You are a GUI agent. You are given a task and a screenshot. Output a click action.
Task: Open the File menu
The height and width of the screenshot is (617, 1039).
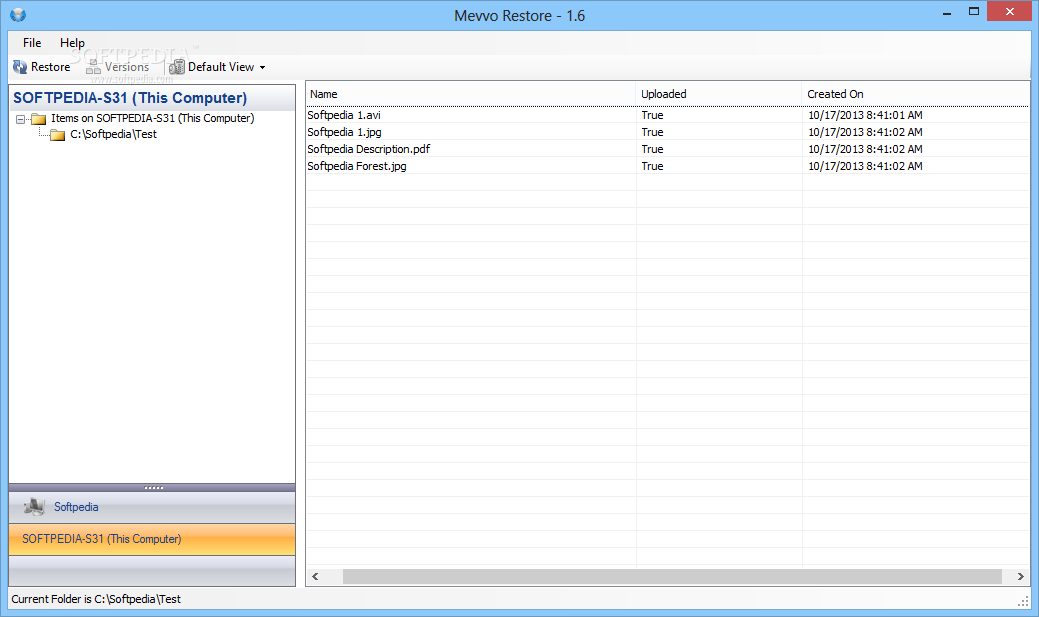pyautogui.click(x=32, y=42)
